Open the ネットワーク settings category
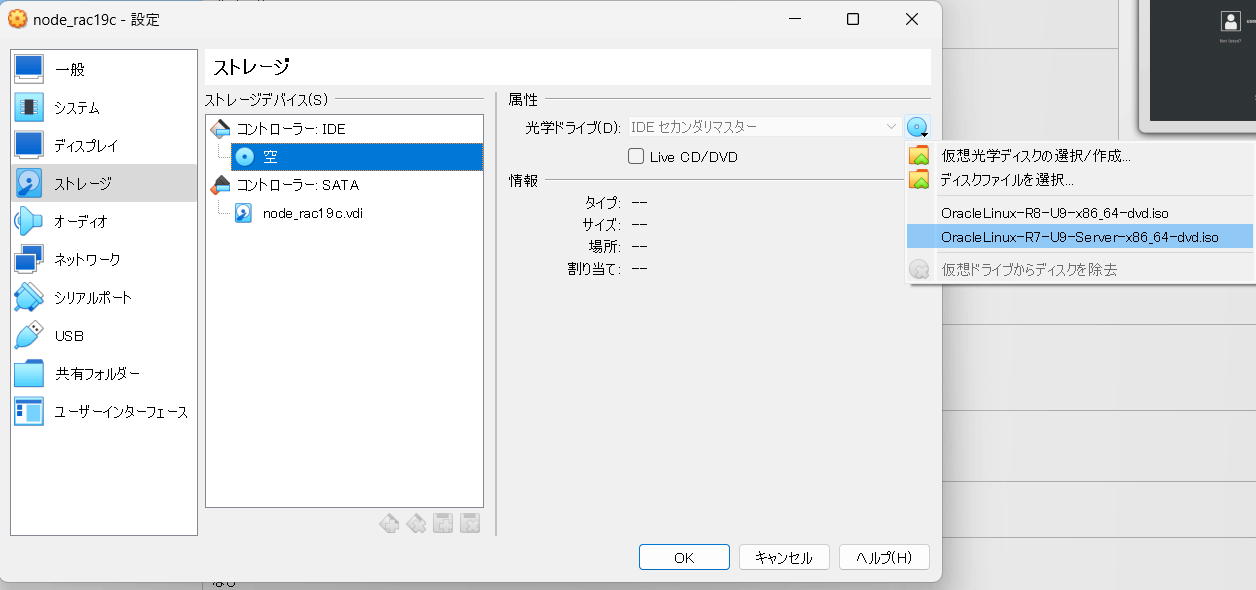 coord(104,260)
